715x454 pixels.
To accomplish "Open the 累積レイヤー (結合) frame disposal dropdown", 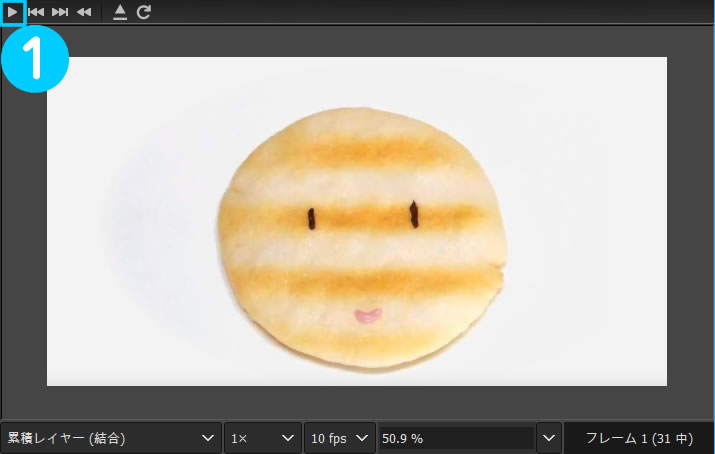I will pos(111,439).
